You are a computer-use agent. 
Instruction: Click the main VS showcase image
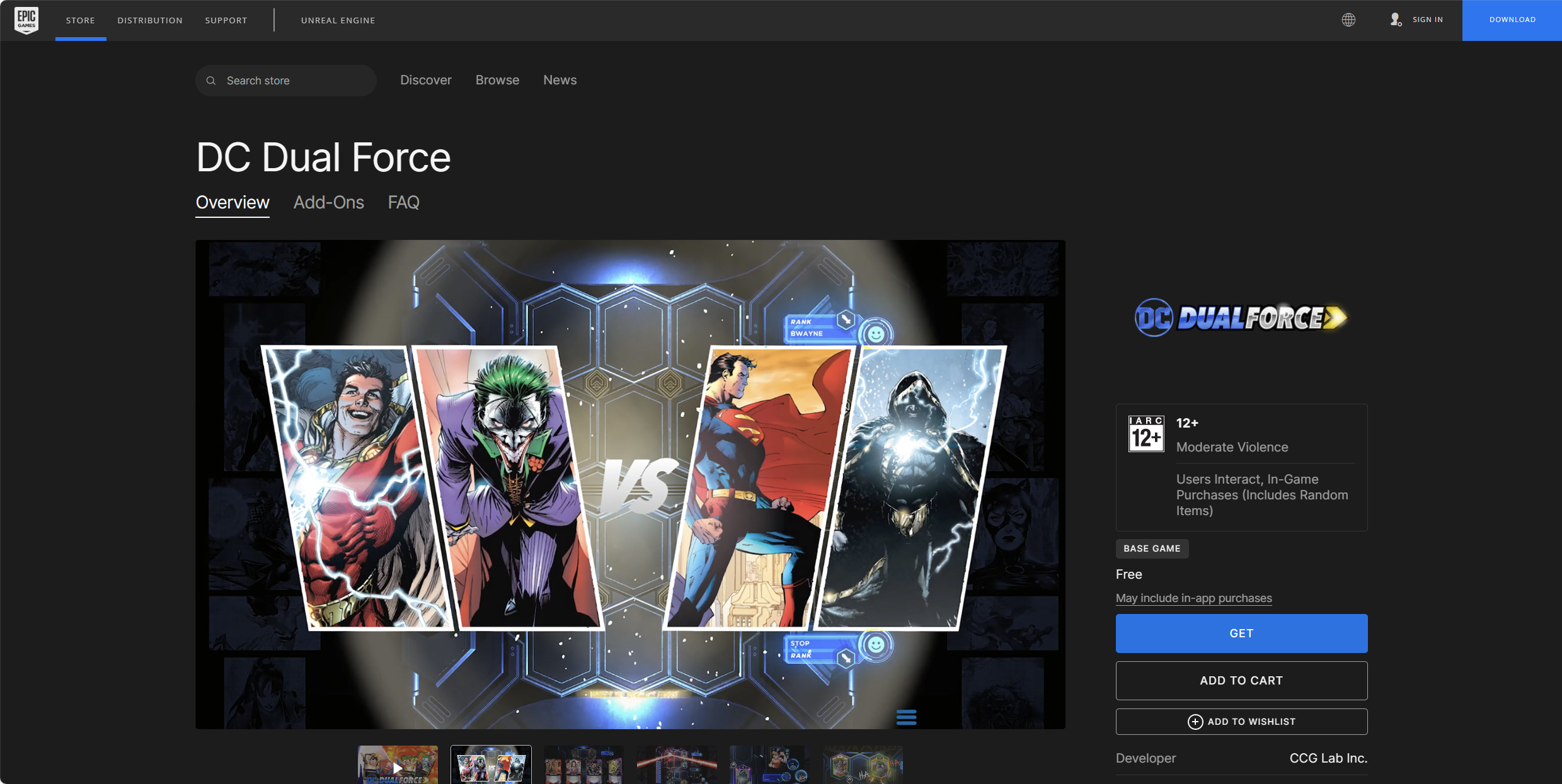coord(630,484)
